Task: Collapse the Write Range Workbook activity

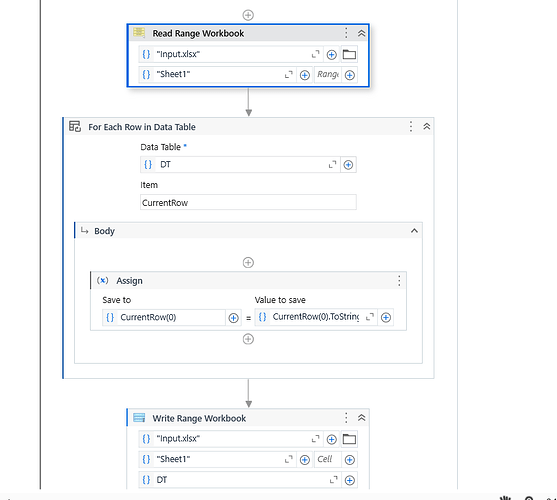Action: pyautogui.click(x=361, y=418)
